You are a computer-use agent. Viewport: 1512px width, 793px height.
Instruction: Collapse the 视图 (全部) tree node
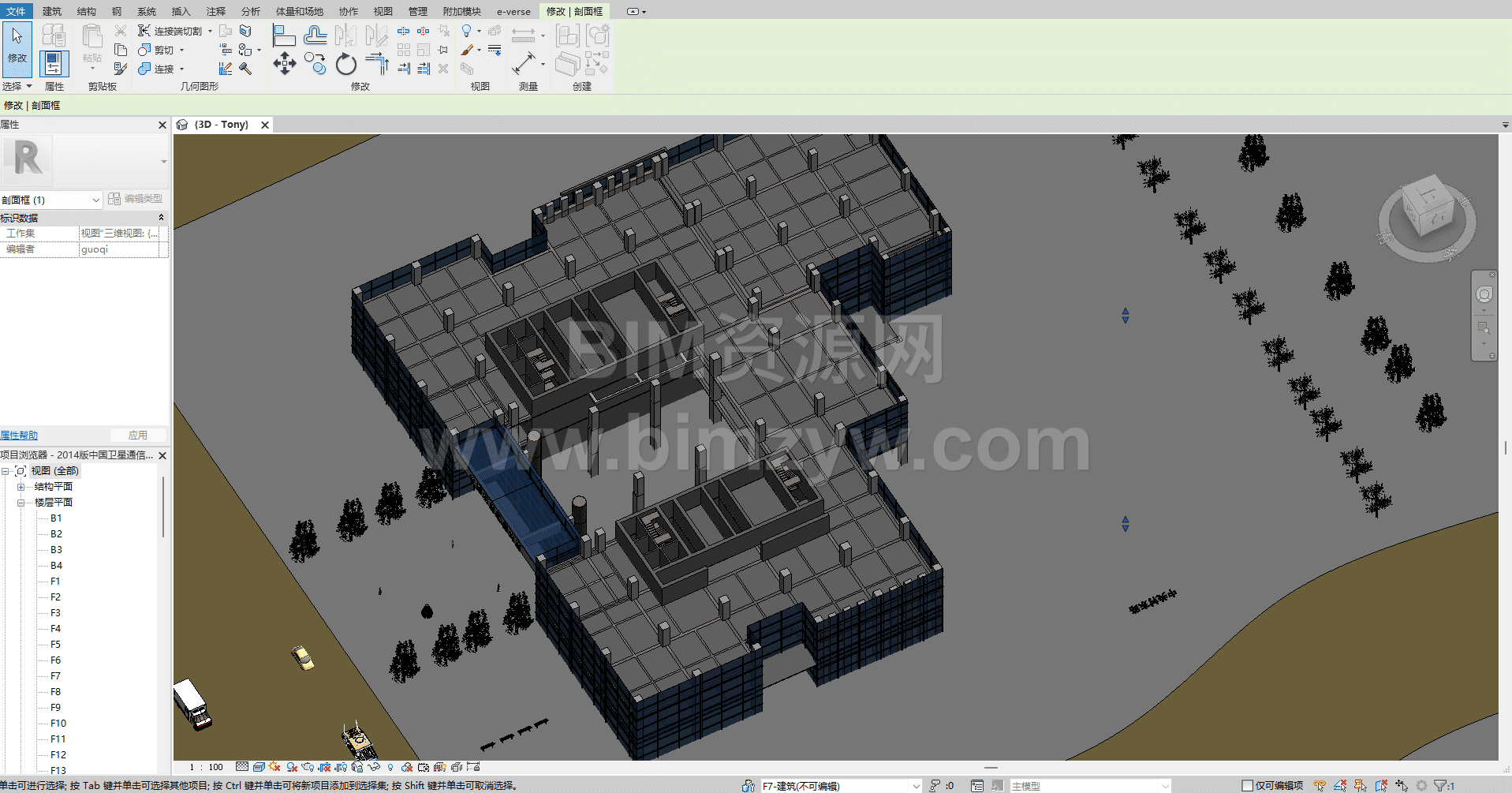coord(5,471)
